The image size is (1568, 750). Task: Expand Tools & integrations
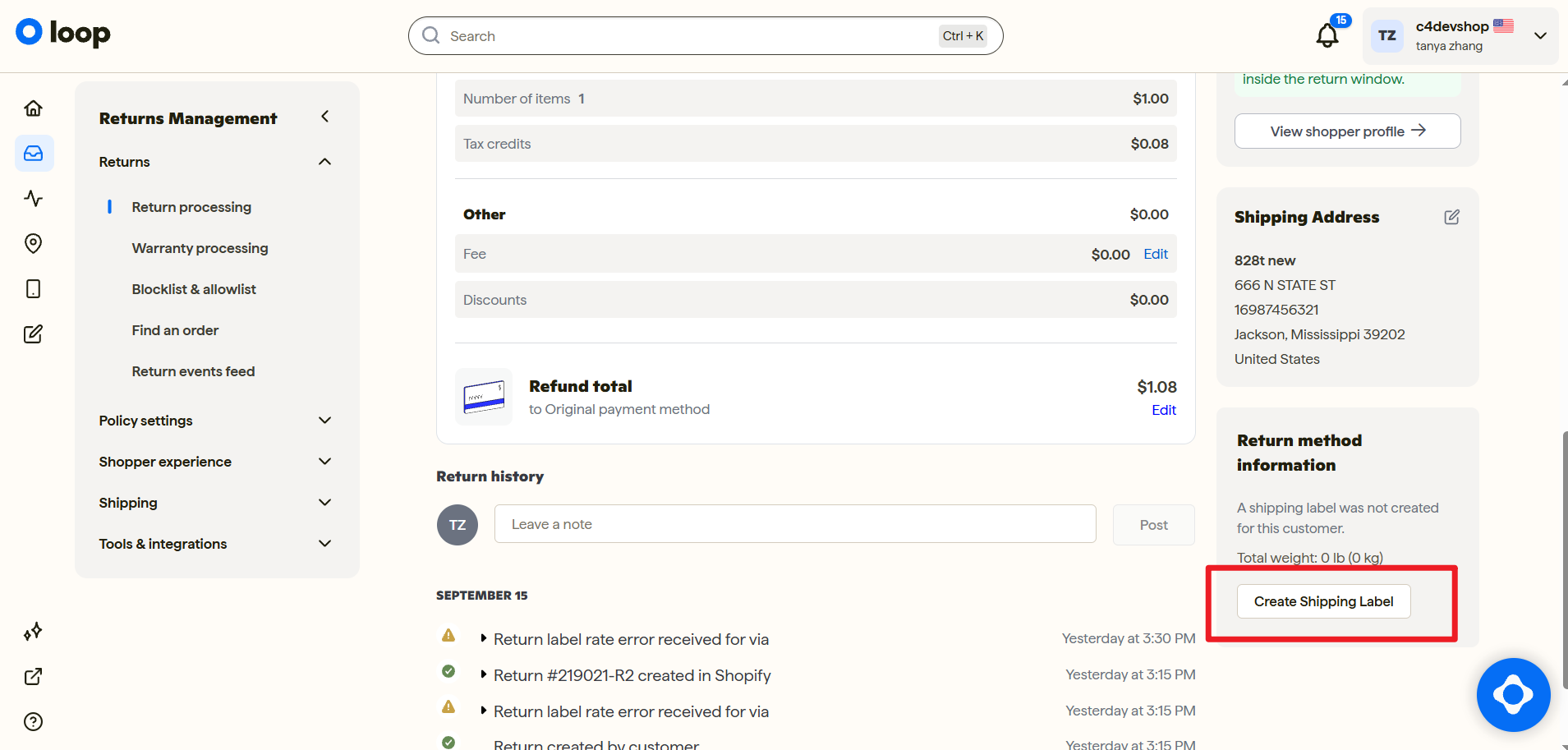click(x=325, y=544)
